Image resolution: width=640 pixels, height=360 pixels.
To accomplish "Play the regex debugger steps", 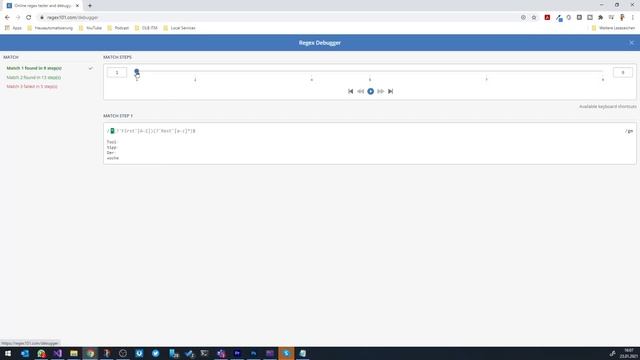I will (x=371, y=91).
